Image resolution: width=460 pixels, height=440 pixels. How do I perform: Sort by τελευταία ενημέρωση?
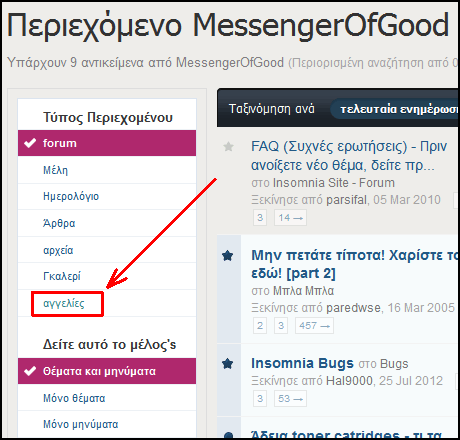pos(395,109)
